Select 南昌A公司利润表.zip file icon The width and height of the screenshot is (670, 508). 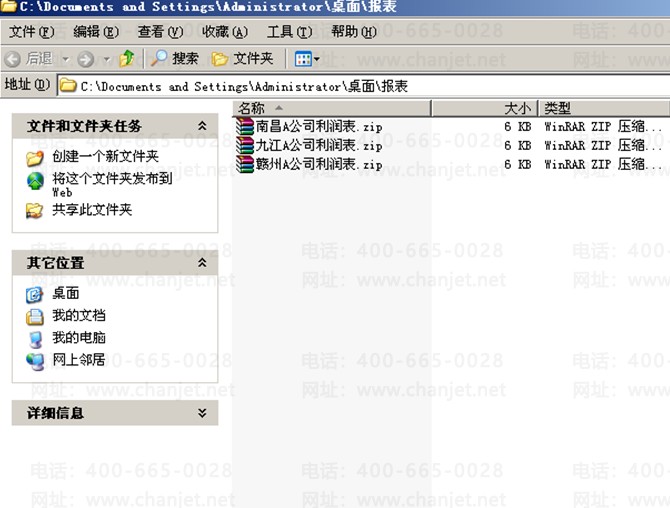[245, 127]
